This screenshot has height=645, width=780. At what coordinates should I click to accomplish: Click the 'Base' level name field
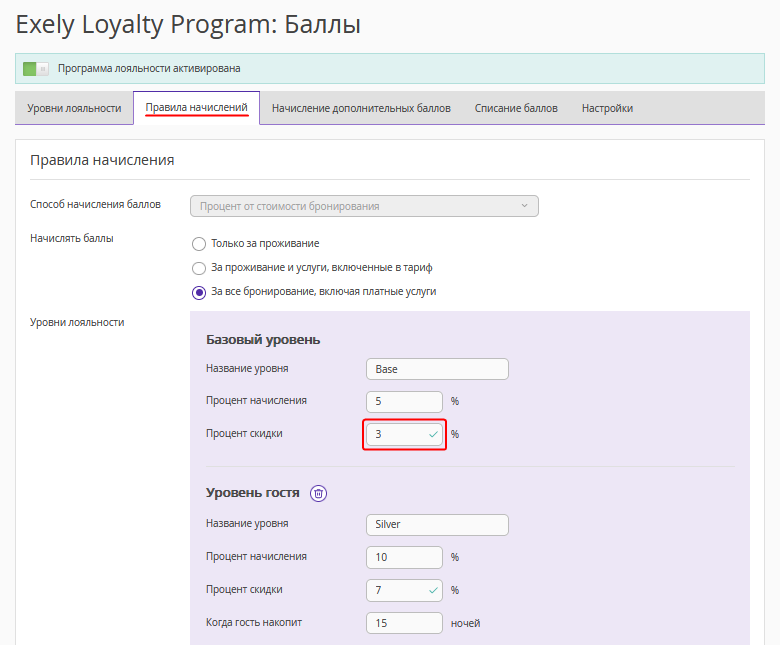pos(437,369)
